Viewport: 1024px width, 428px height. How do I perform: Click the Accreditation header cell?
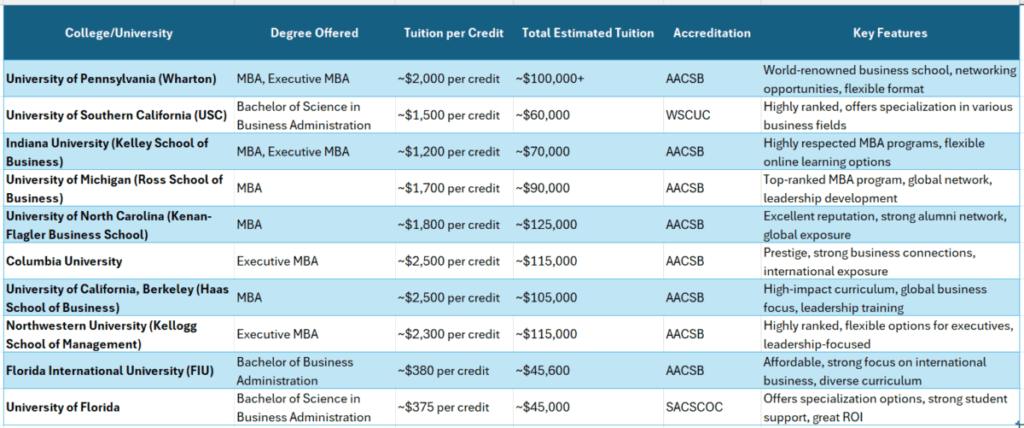[x=712, y=33]
